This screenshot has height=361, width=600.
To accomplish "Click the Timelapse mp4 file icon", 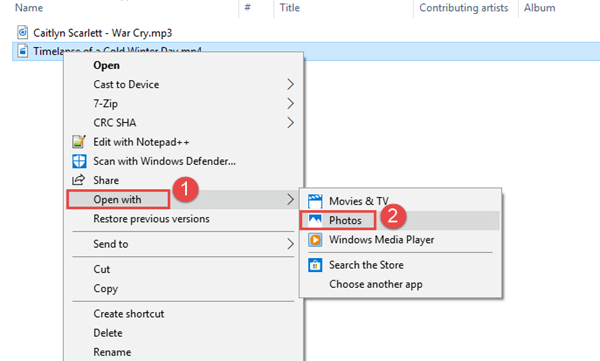I will (23, 51).
